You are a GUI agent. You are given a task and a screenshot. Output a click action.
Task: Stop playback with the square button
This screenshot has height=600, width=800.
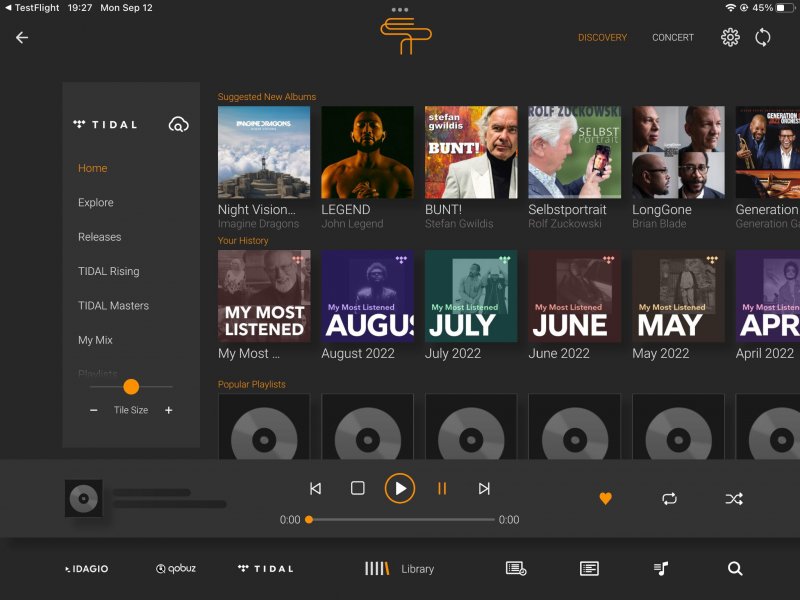(358, 488)
